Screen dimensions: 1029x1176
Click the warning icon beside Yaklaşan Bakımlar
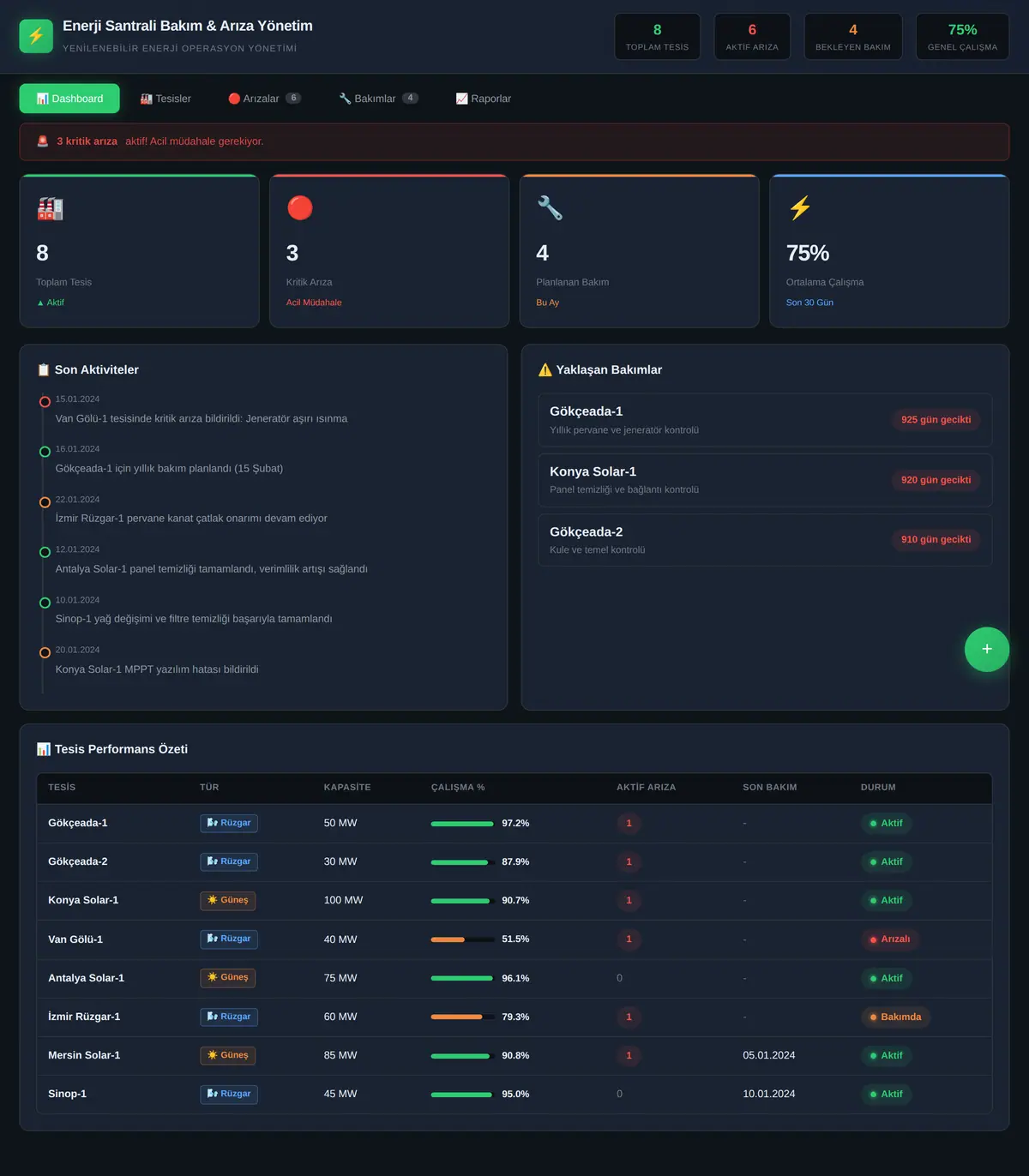545,370
